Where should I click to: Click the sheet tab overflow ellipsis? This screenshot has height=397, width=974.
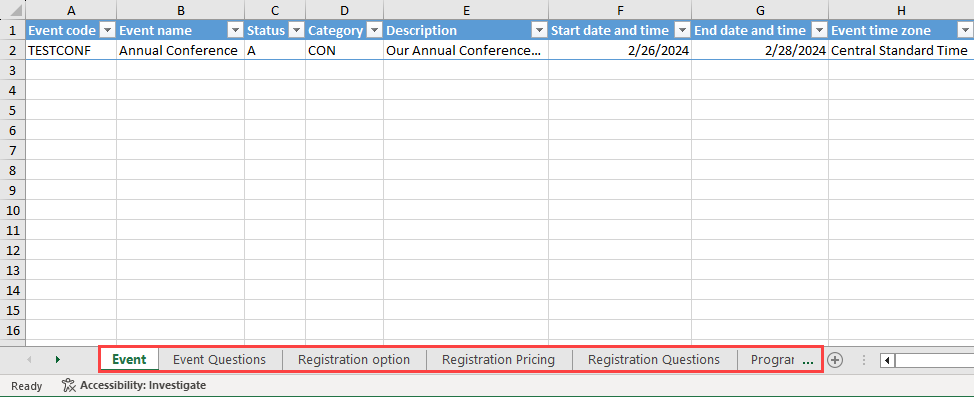[808, 360]
